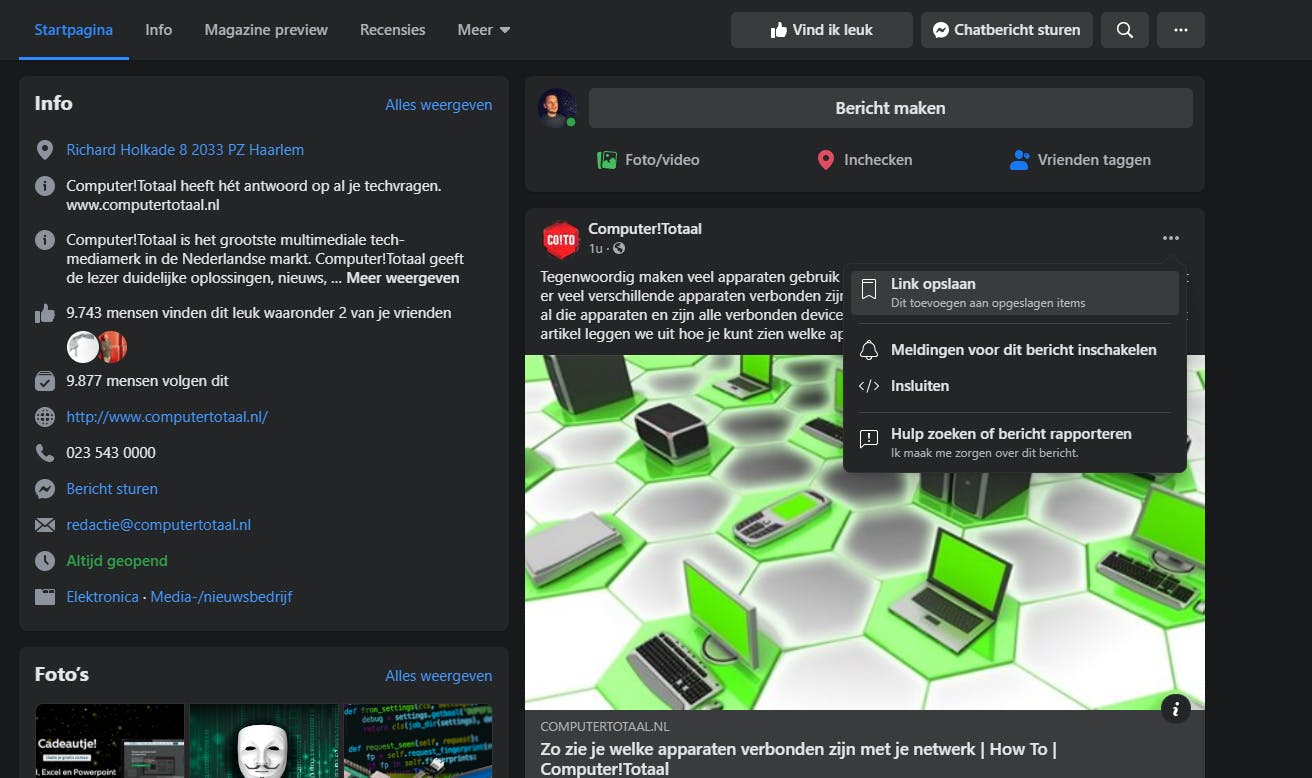Click the info icon beside multimediale description
Image resolution: width=1312 pixels, height=778 pixels.
[44, 240]
